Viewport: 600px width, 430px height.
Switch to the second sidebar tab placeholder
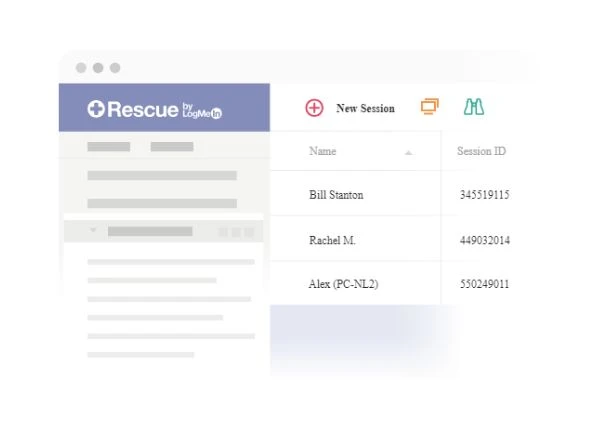[x=171, y=147]
